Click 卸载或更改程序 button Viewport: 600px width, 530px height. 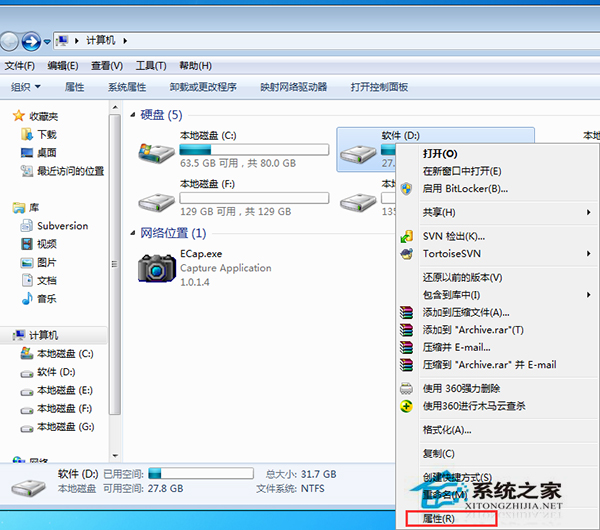(x=203, y=87)
